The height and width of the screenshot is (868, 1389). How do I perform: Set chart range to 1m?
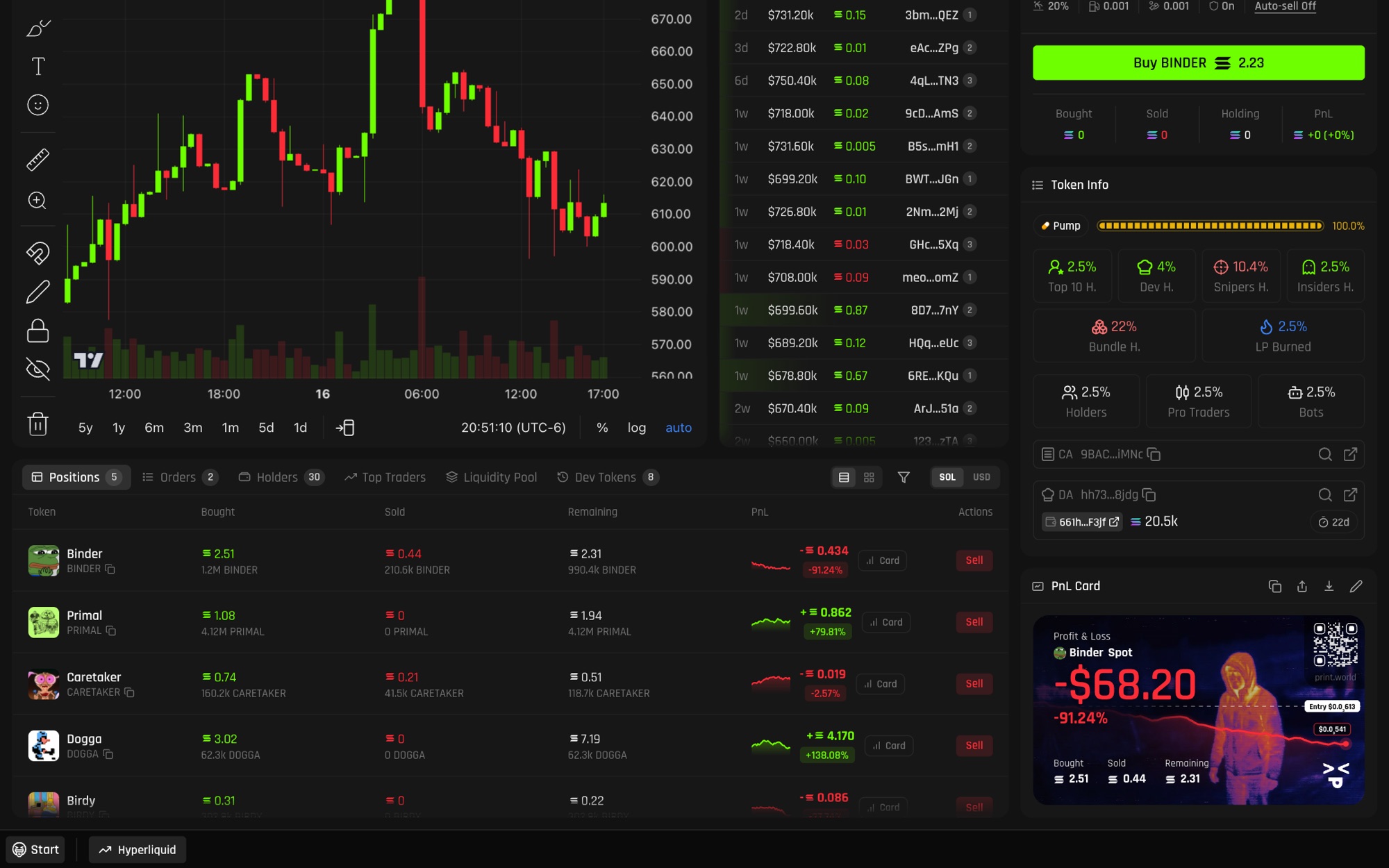click(231, 428)
